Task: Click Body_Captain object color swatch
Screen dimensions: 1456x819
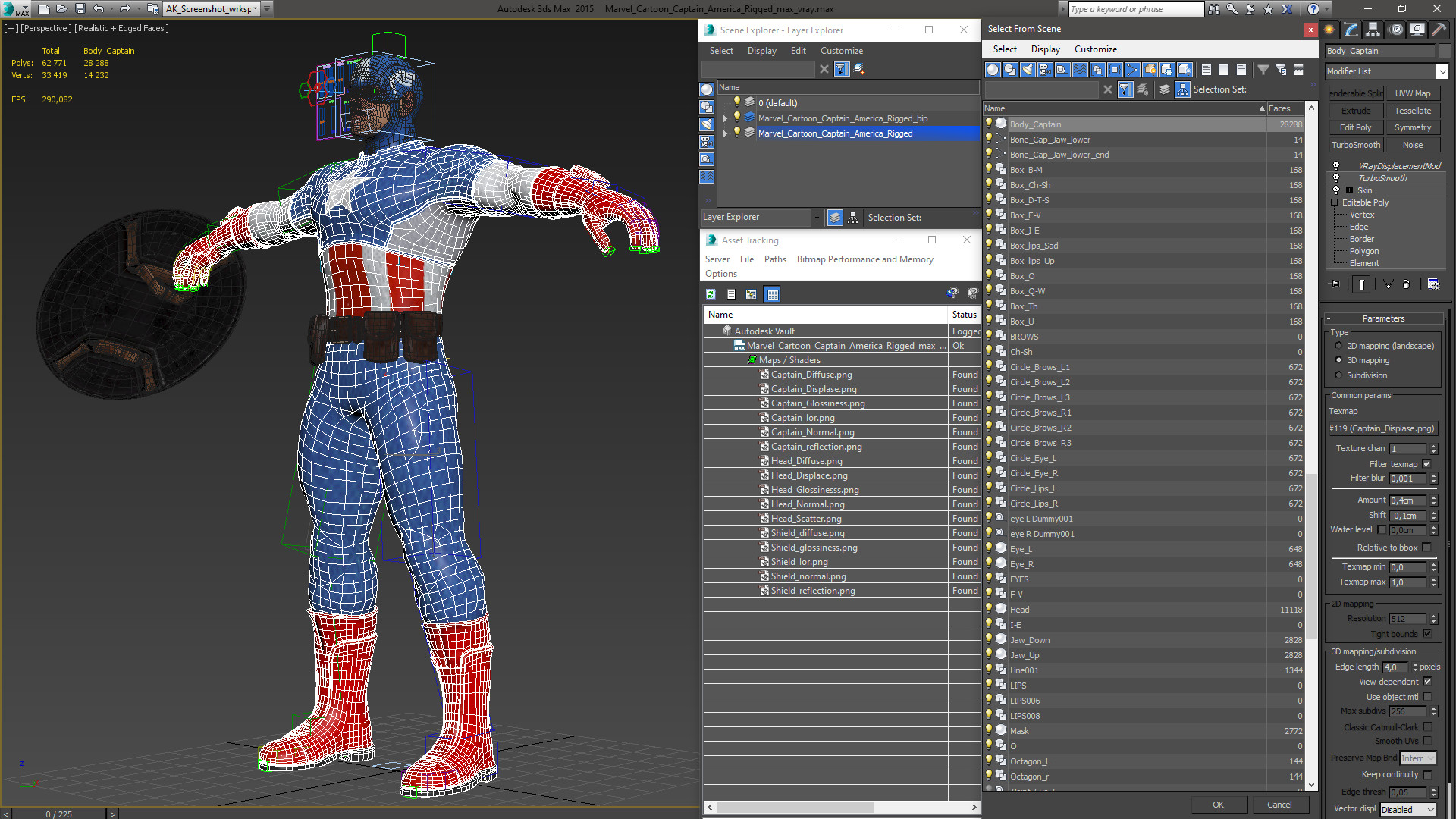Action: (x=1444, y=51)
